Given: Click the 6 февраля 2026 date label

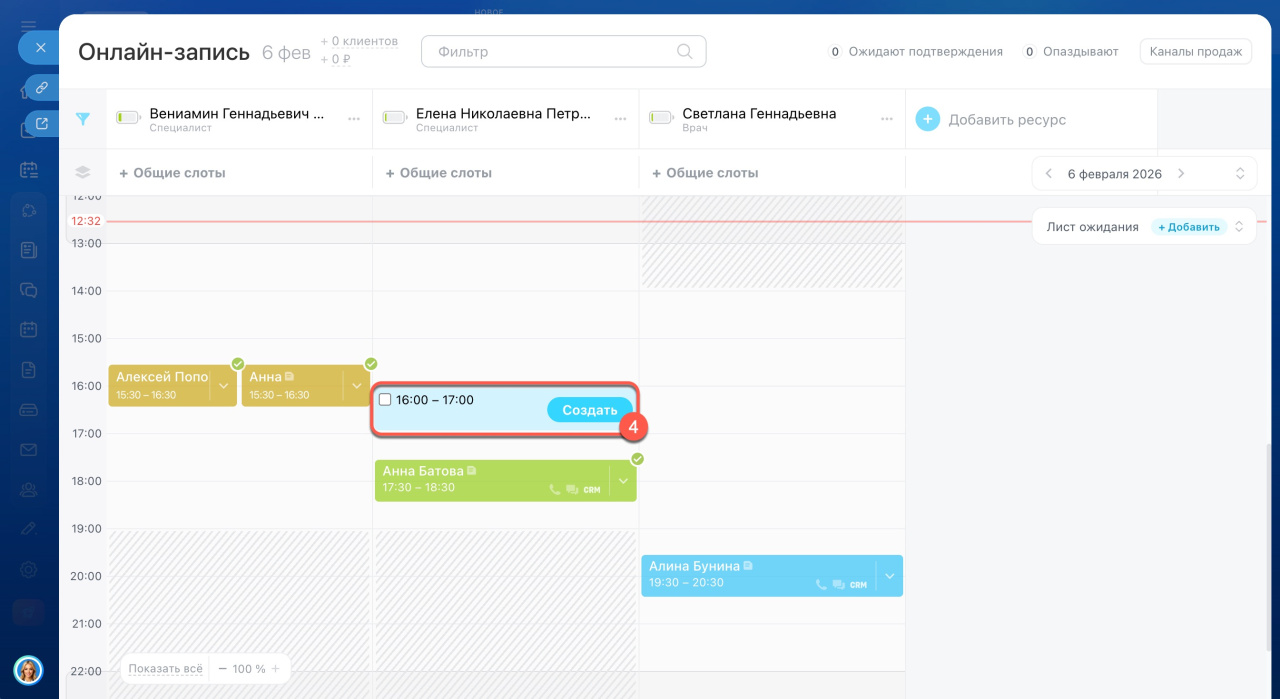Looking at the screenshot, I should (x=1114, y=174).
